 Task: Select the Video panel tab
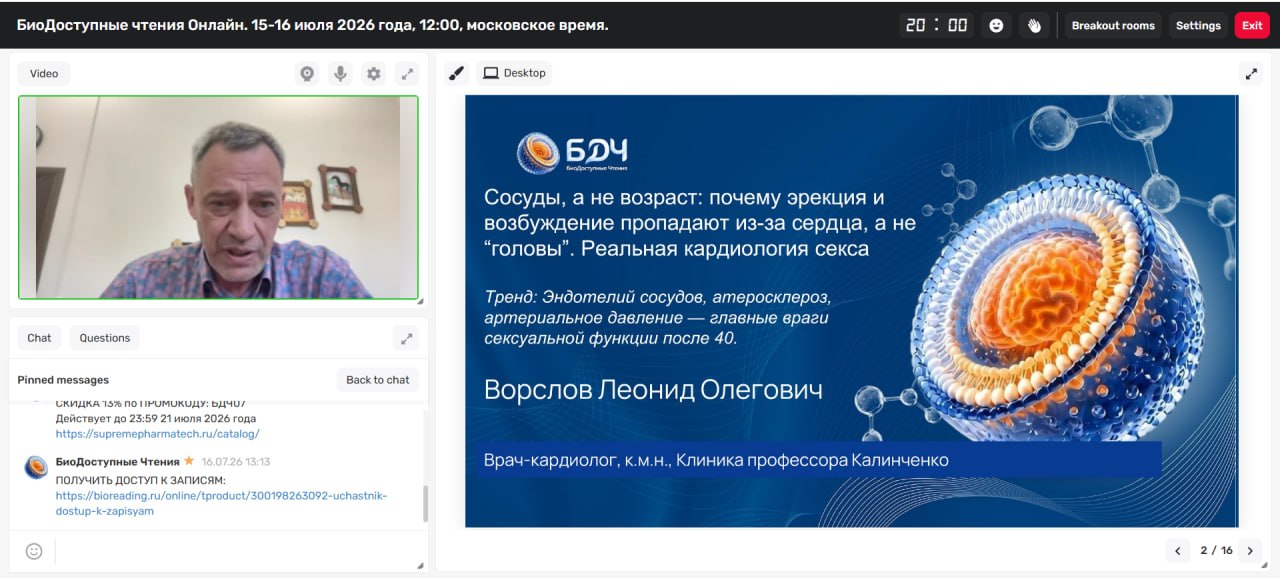pyautogui.click(x=44, y=73)
